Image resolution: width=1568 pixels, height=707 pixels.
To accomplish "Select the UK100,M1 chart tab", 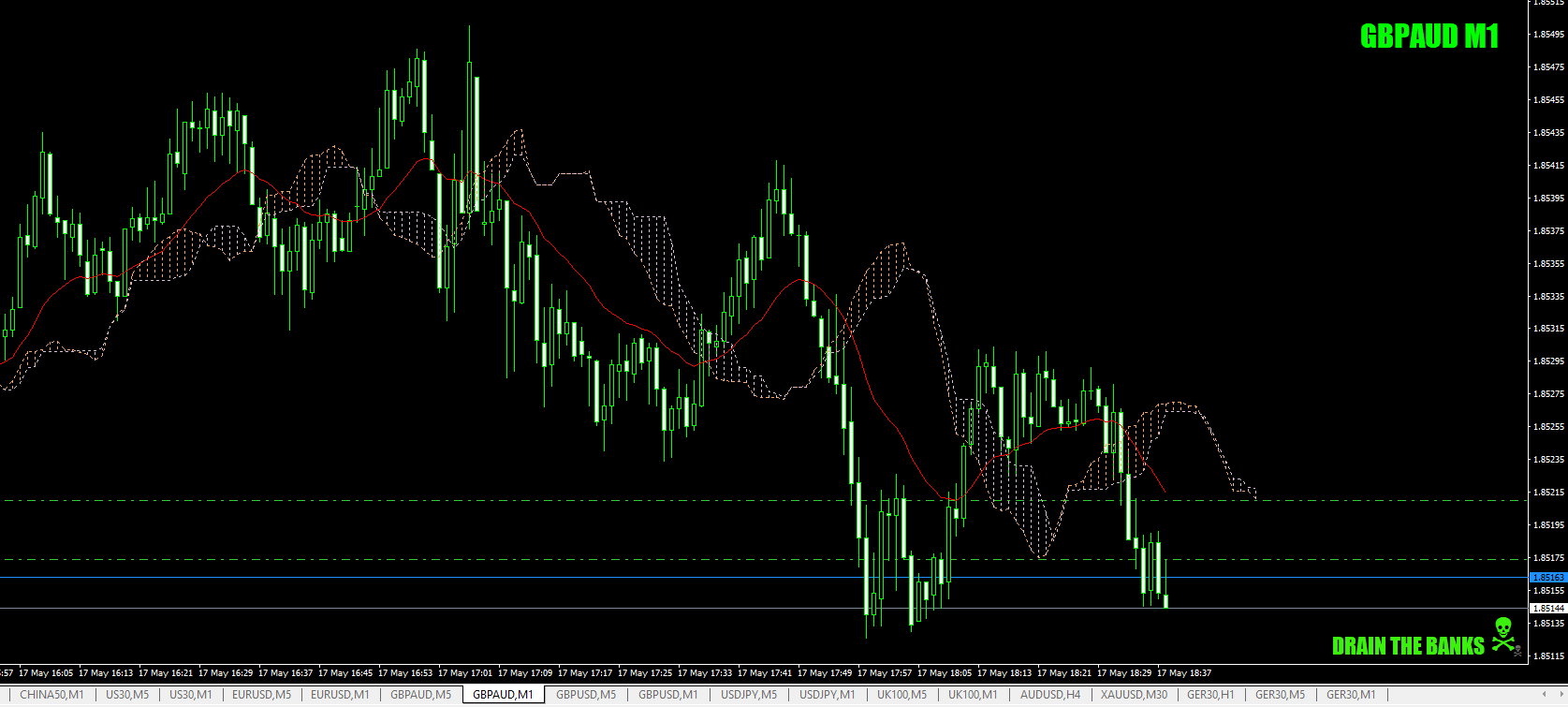I will (x=974, y=695).
